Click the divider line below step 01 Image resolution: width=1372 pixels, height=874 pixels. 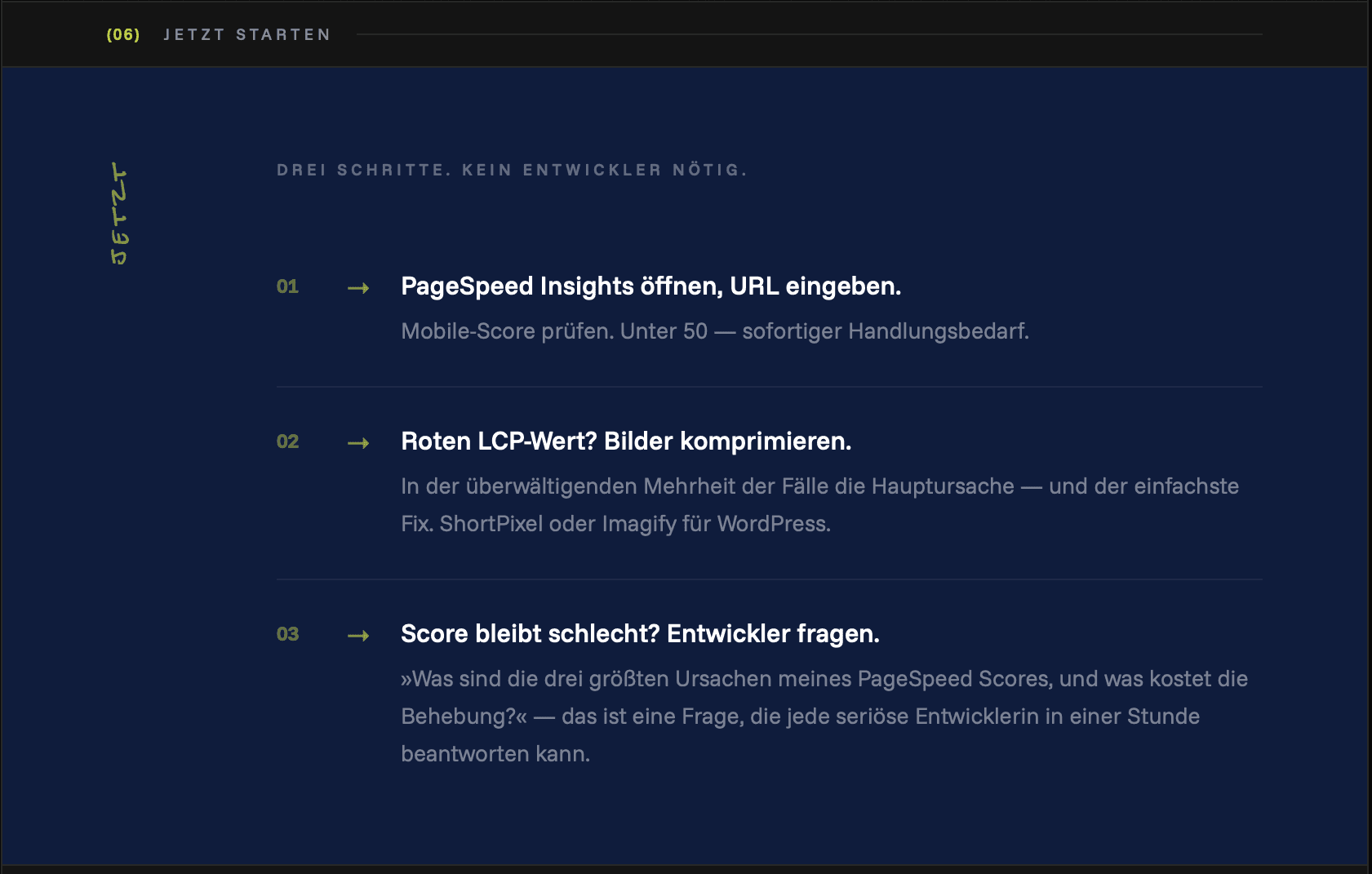click(769, 387)
